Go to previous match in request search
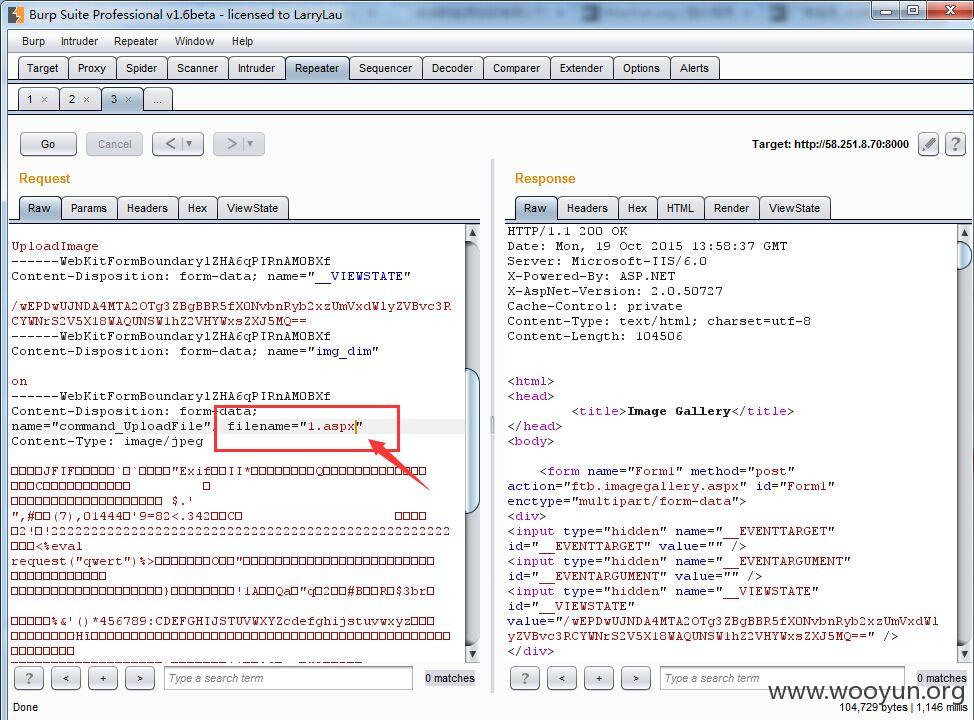 pyautogui.click(x=66, y=678)
